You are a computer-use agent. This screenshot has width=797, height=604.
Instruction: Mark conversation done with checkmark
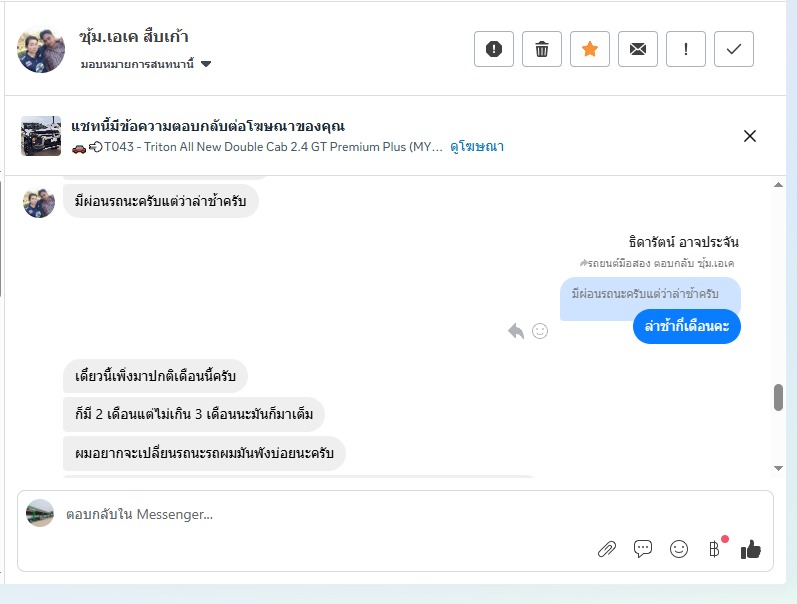tap(734, 49)
